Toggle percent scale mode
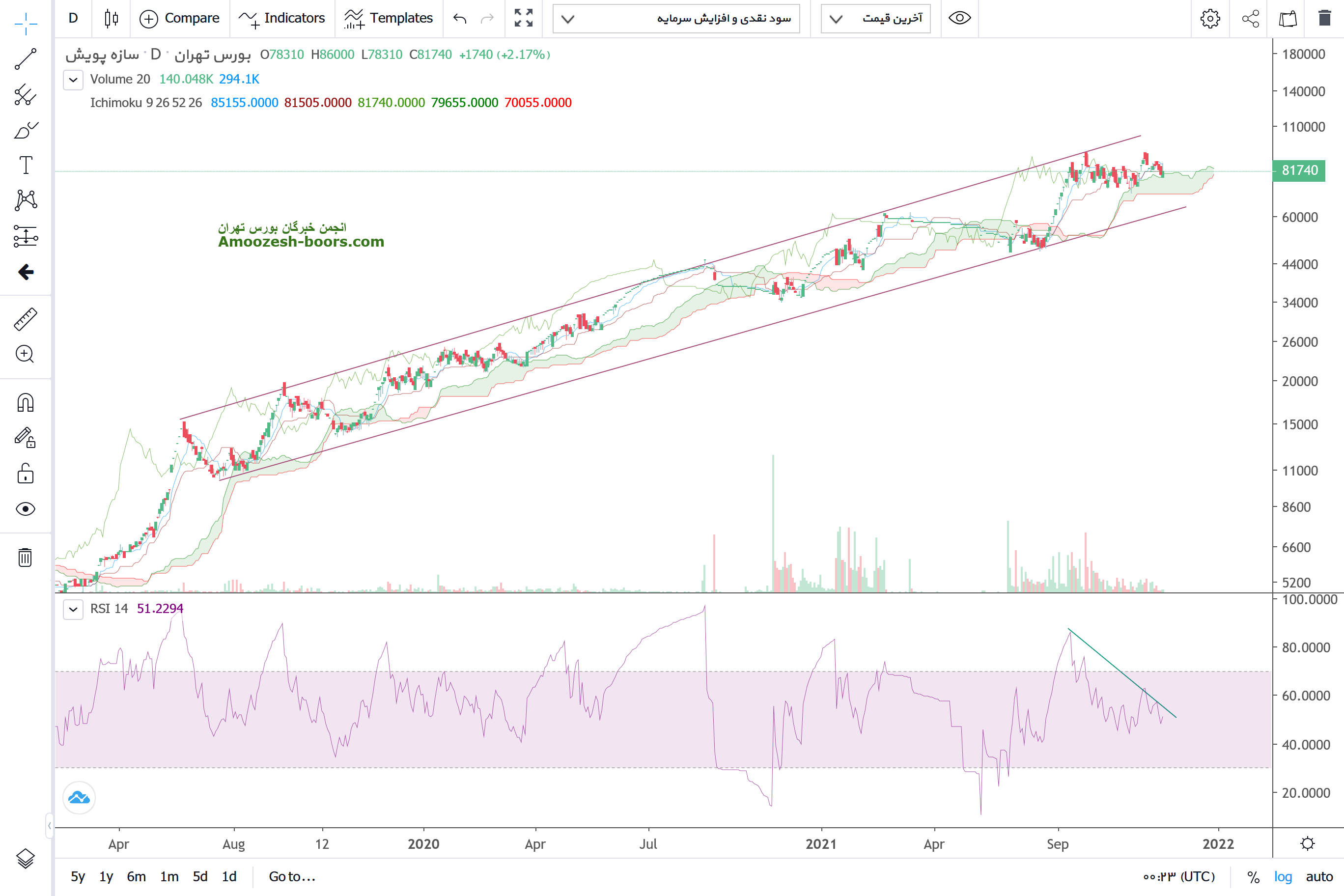This screenshot has height=896, width=1344. coord(1253,876)
